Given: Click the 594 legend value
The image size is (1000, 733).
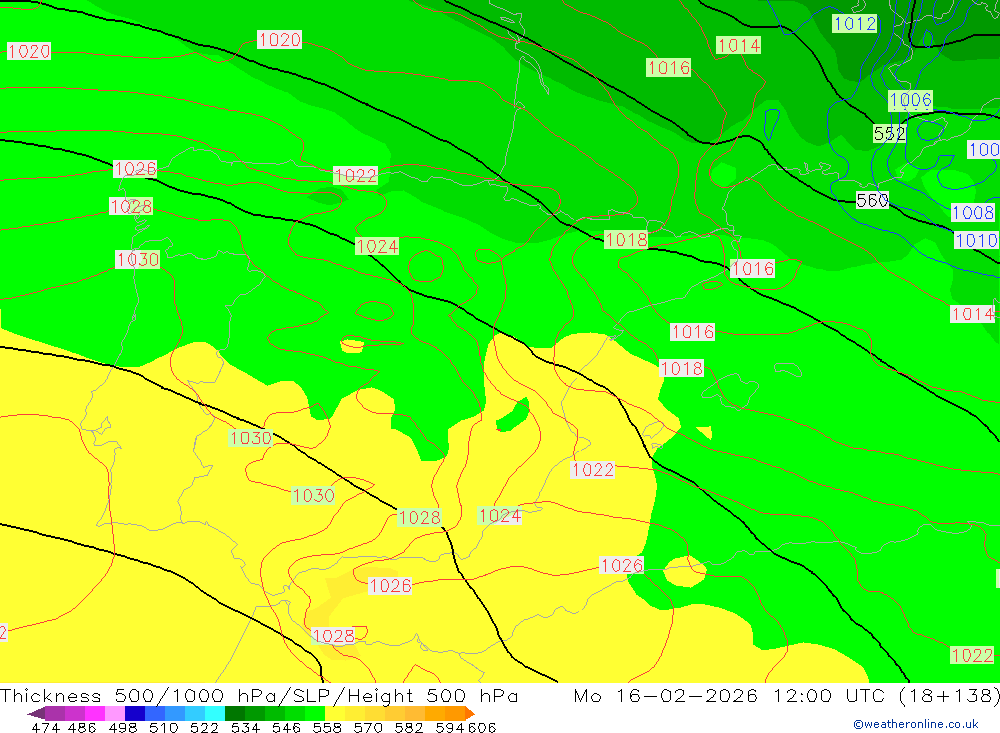Looking at the screenshot, I should click(450, 727).
